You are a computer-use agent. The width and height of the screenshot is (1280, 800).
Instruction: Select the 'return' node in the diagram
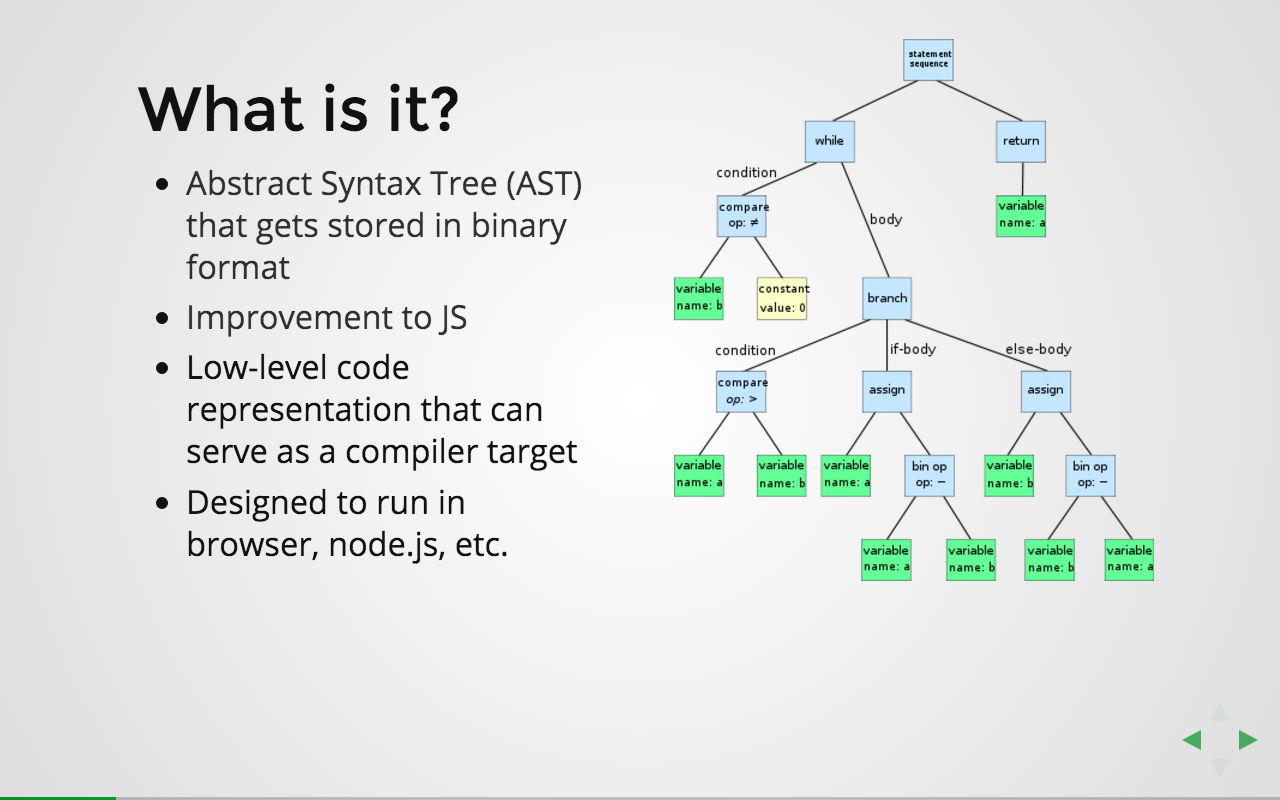coord(1021,141)
